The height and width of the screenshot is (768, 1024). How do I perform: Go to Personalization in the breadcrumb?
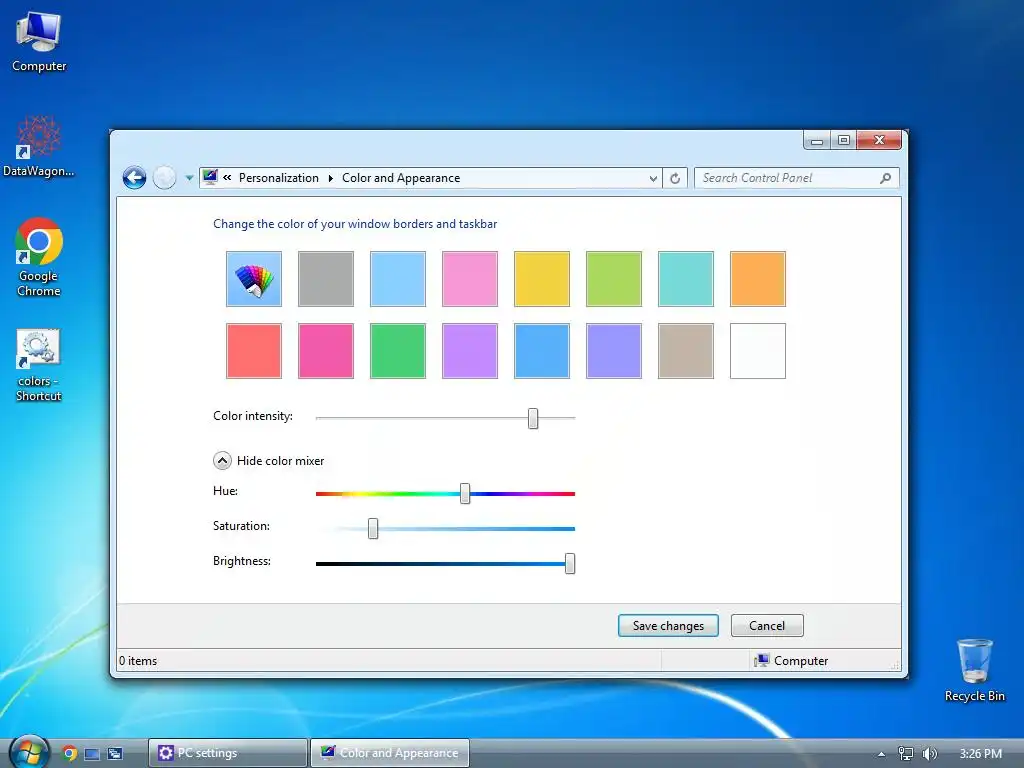278,178
